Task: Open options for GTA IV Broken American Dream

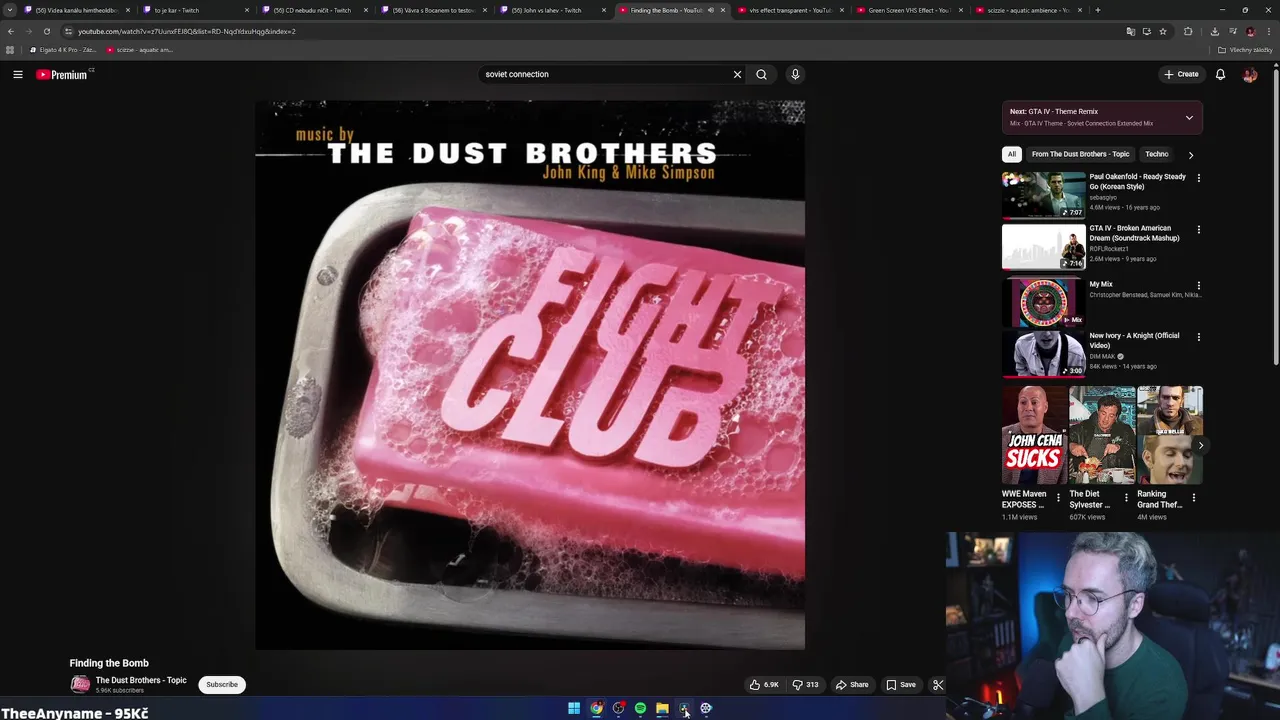Action: coord(1199,230)
